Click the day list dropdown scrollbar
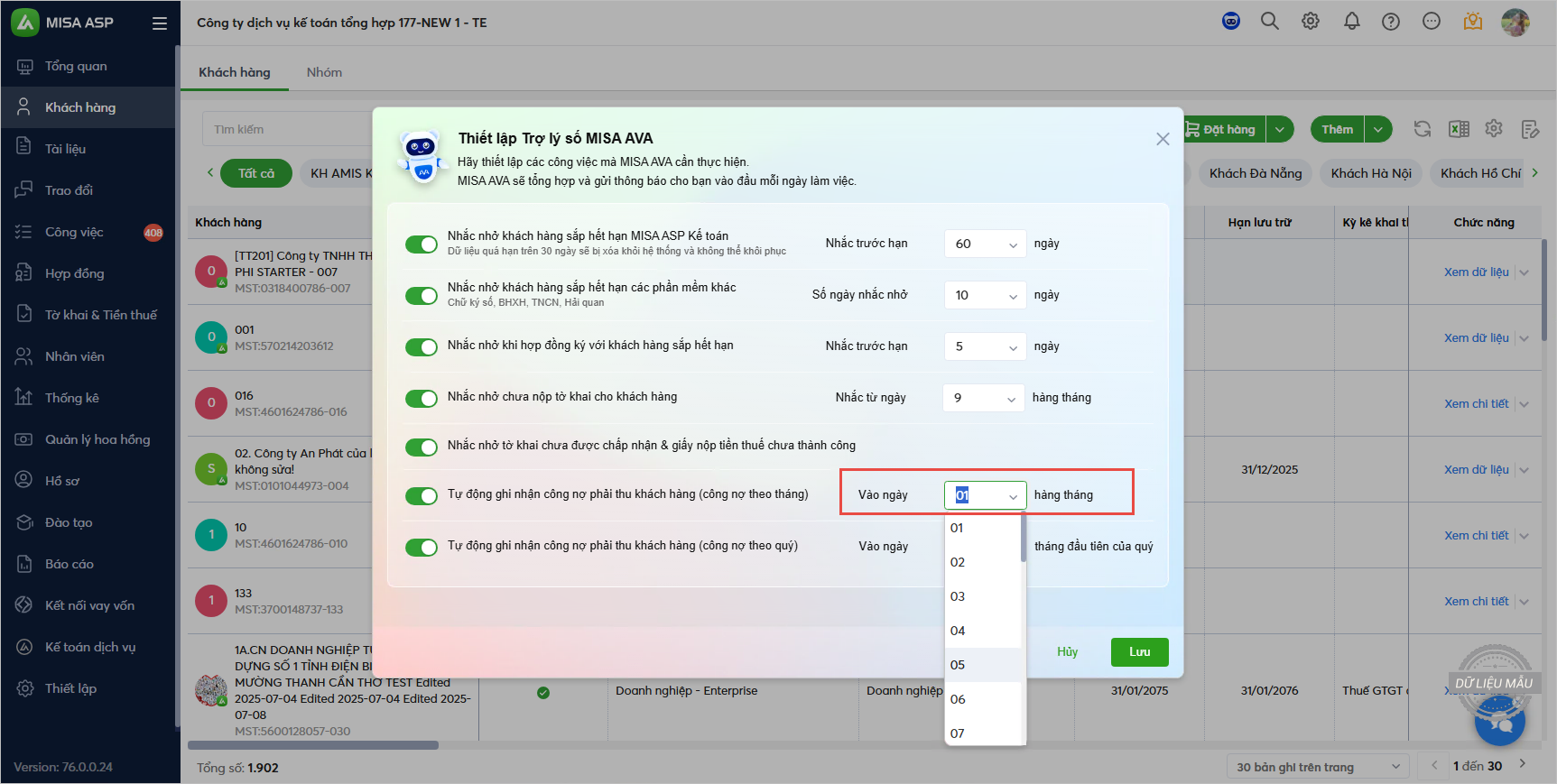Image resolution: width=1557 pixels, height=784 pixels. pyautogui.click(x=1024, y=539)
